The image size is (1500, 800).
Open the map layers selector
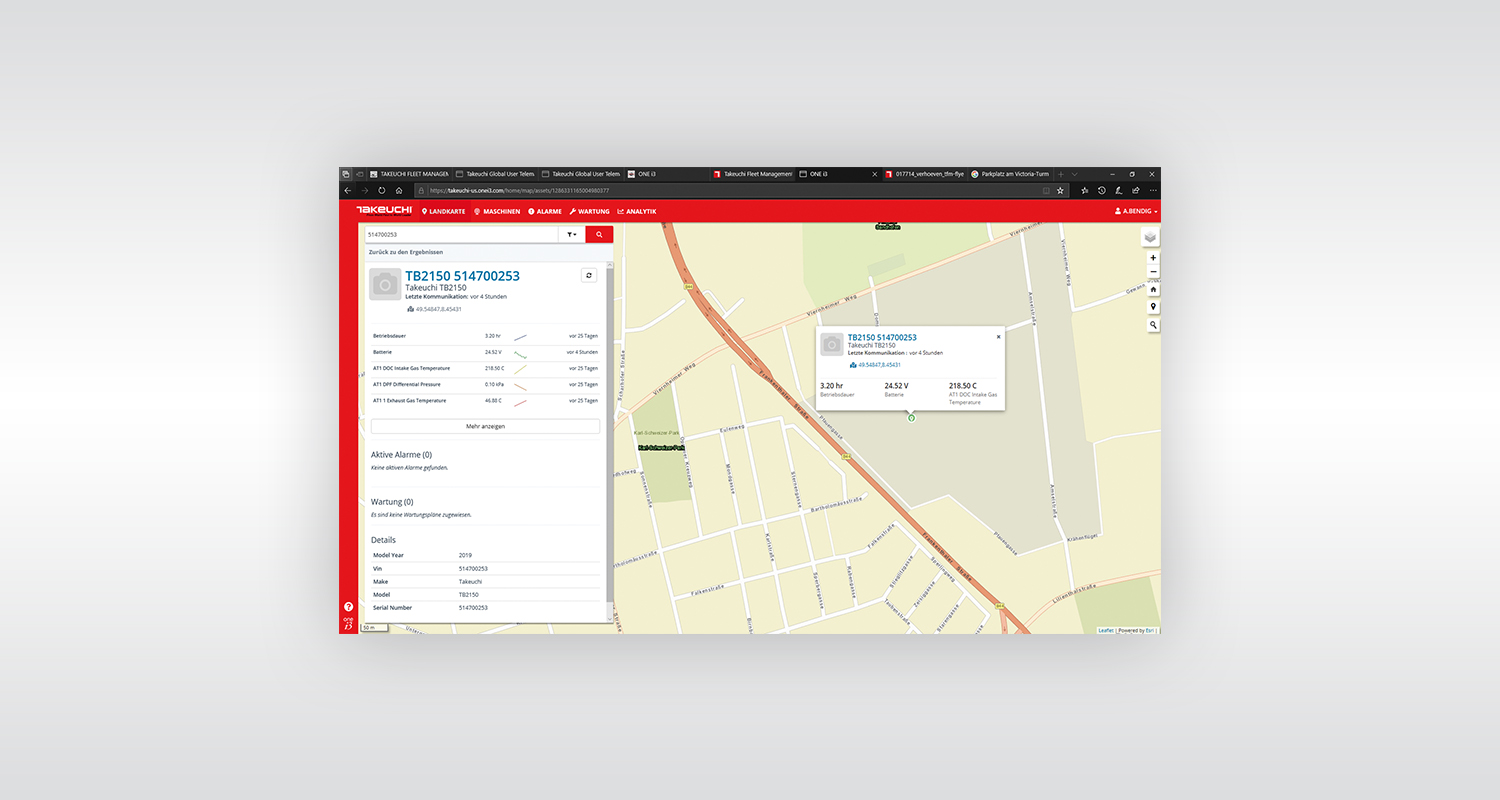point(1150,236)
